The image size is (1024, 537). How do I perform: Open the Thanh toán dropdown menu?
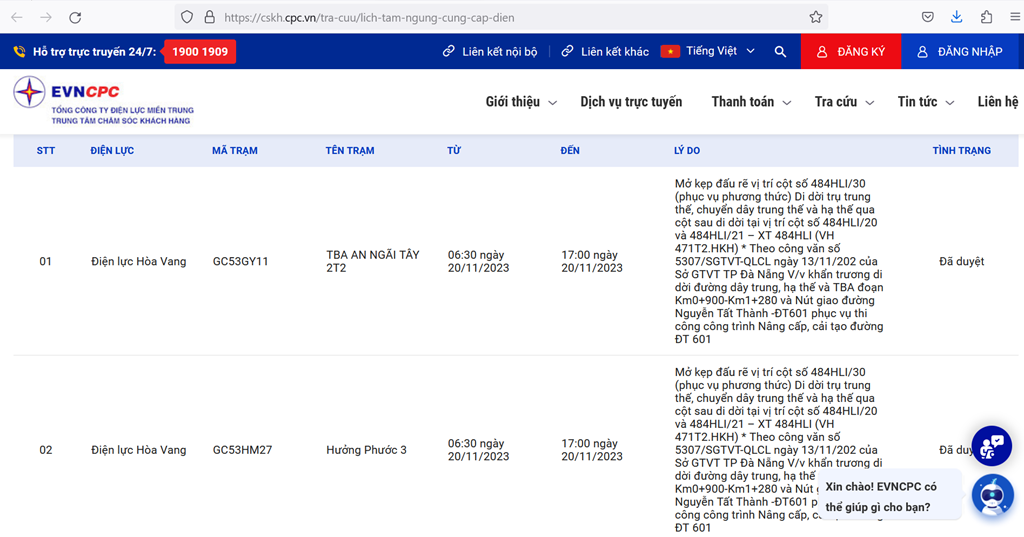point(750,102)
